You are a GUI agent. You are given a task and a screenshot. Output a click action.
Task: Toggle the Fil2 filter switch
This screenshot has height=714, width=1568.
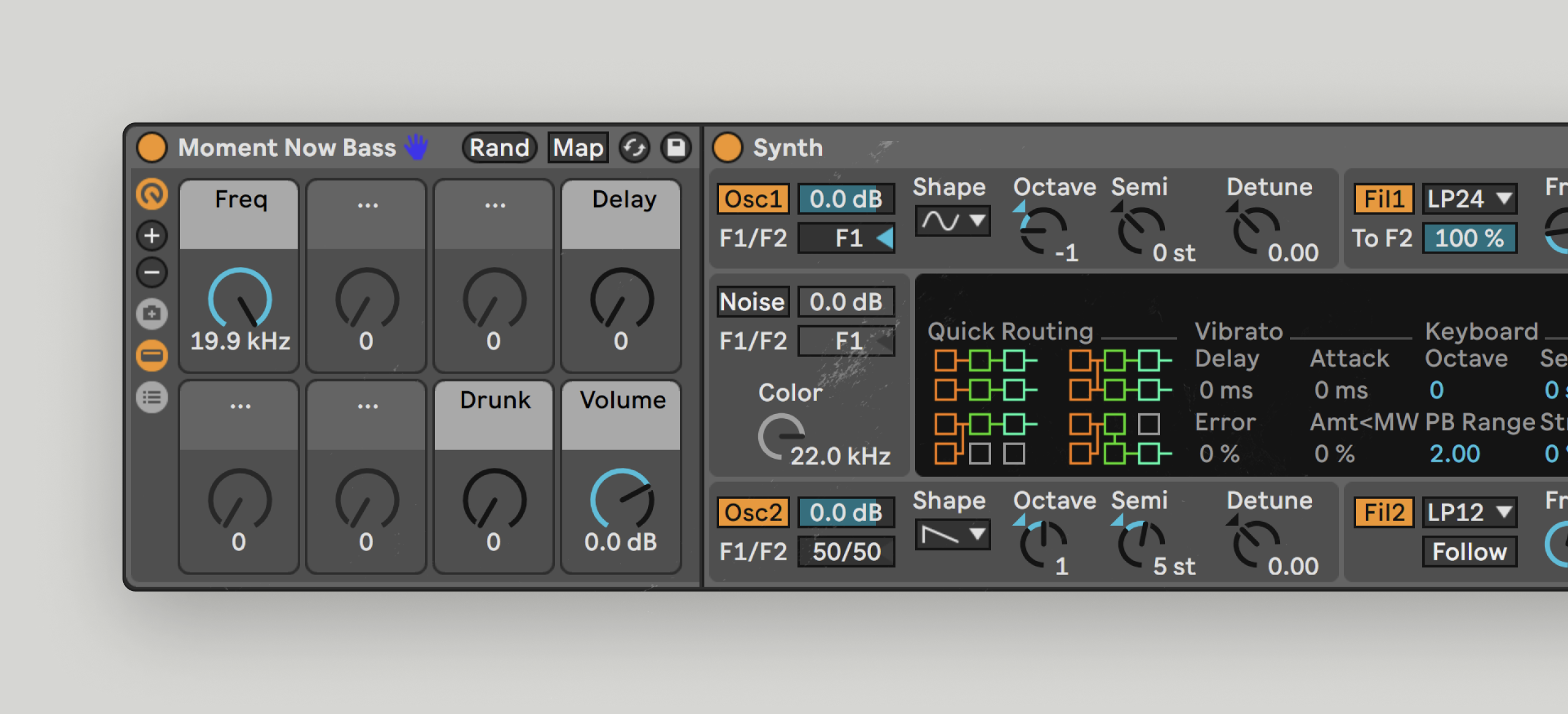click(x=1383, y=513)
